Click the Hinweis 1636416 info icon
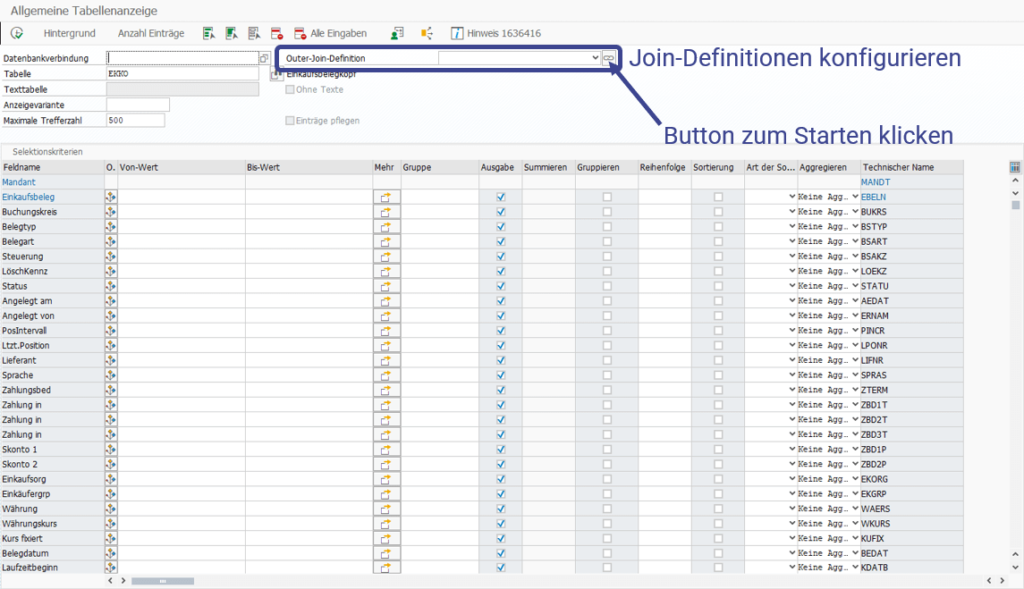This screenshot has height=589, width=1024. pos(459,33)
